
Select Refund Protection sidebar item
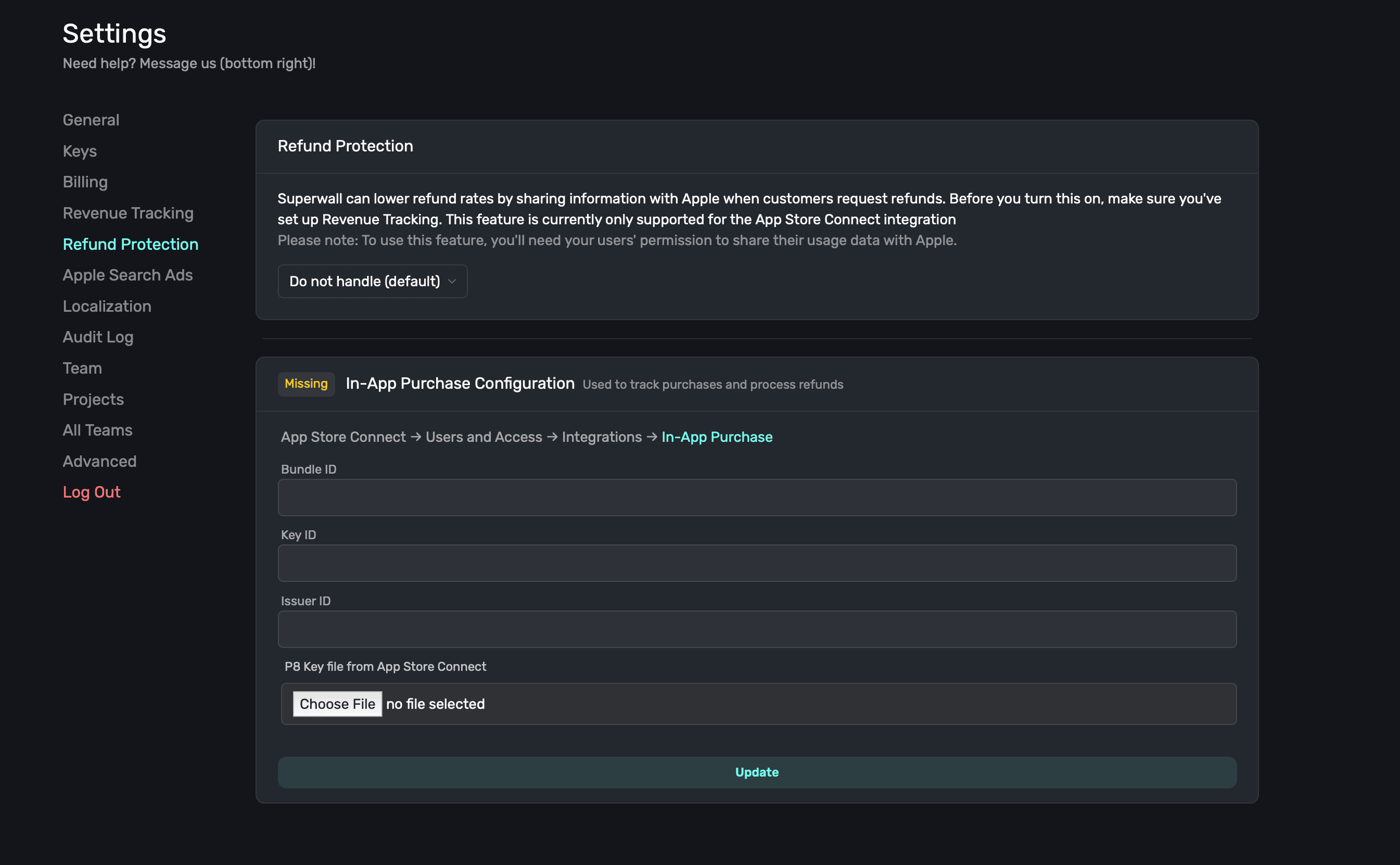pos(131,244)
